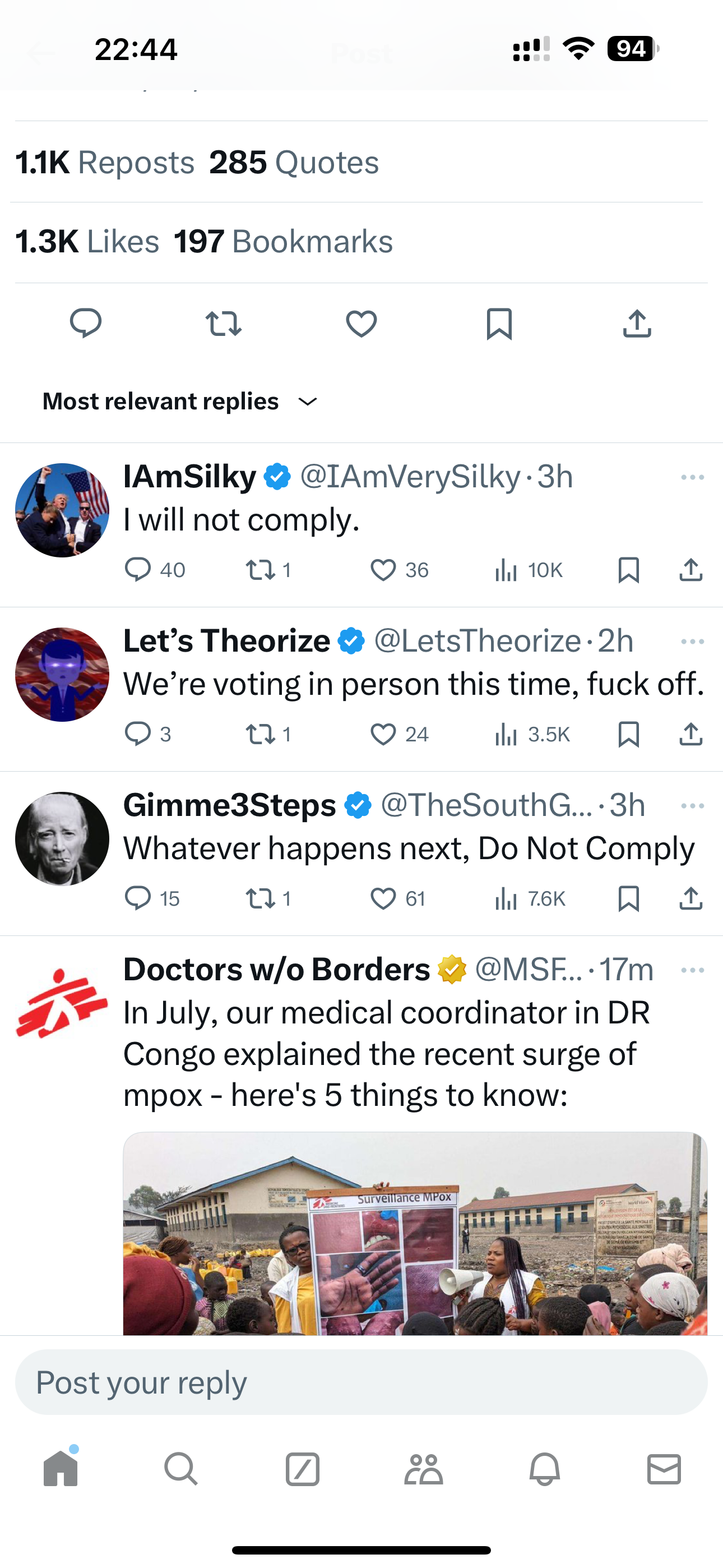The width and height of the screenshot is (723, 1568).
Task: Repost the main post
Action: coord(224,323)
